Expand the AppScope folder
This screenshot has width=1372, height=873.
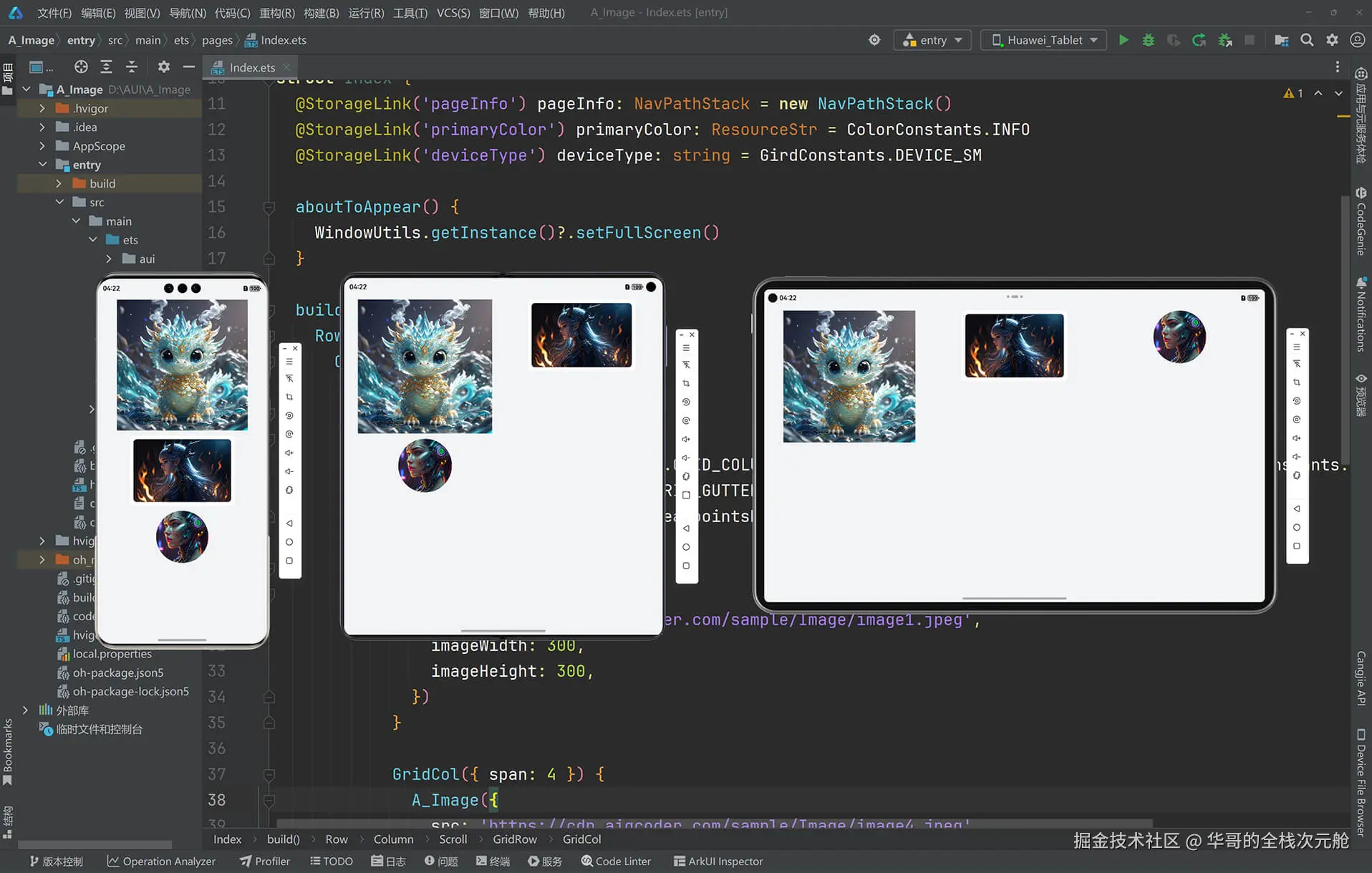[42, 145]
